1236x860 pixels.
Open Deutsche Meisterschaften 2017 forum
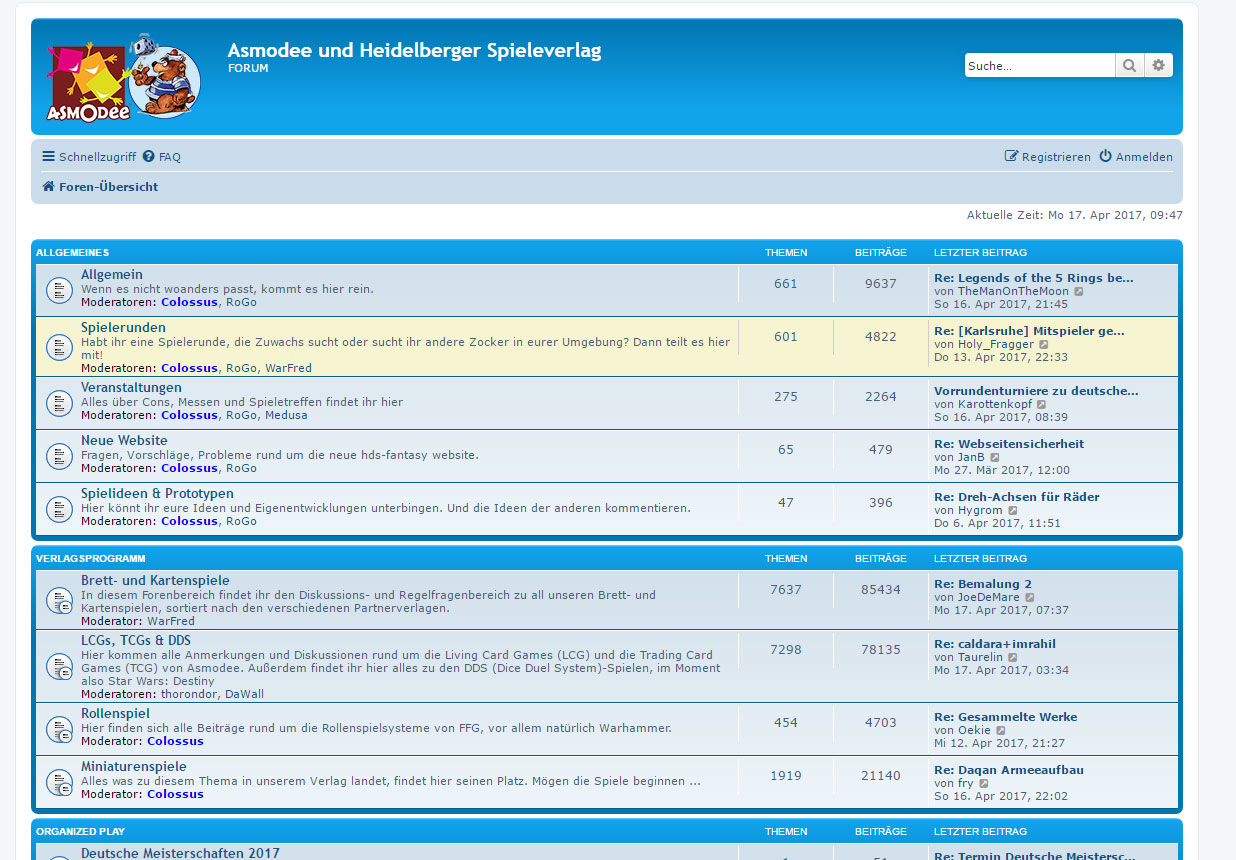point(180,853)
